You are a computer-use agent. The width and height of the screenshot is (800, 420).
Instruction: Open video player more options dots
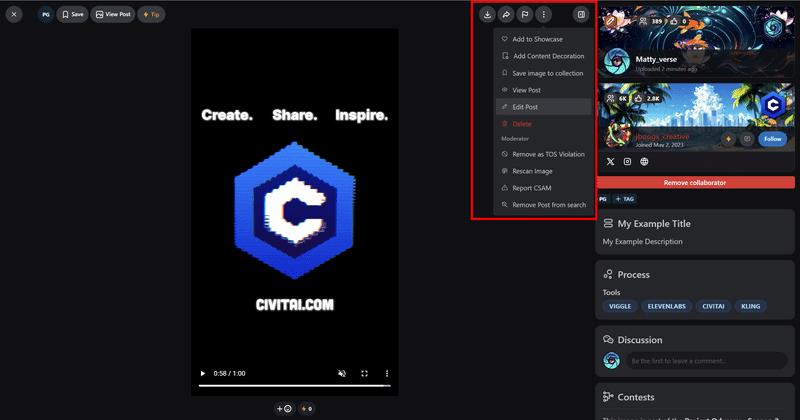click(387, 374)
